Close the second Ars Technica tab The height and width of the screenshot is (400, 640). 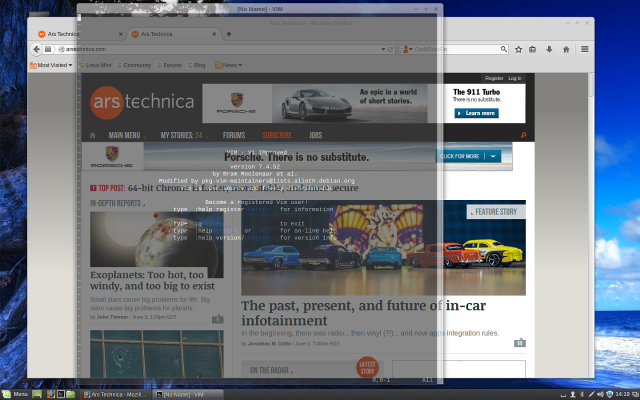[x=214, y=34]
